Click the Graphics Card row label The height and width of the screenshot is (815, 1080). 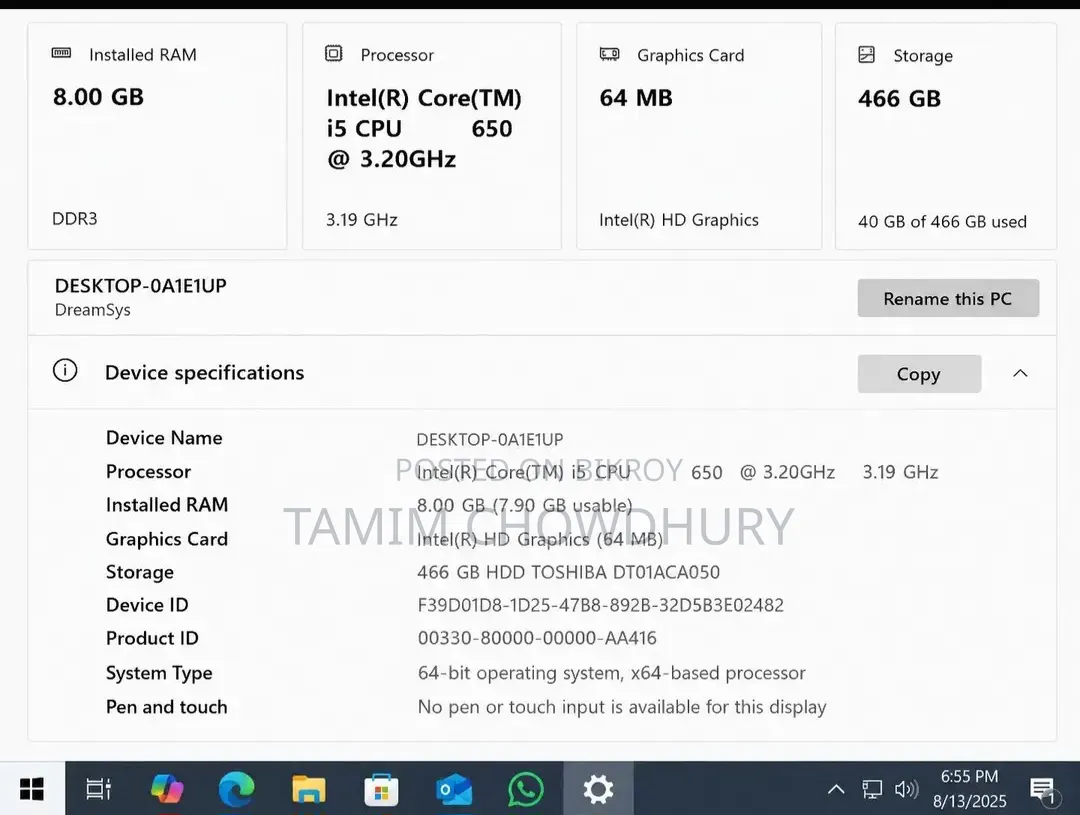click(167, 539)
